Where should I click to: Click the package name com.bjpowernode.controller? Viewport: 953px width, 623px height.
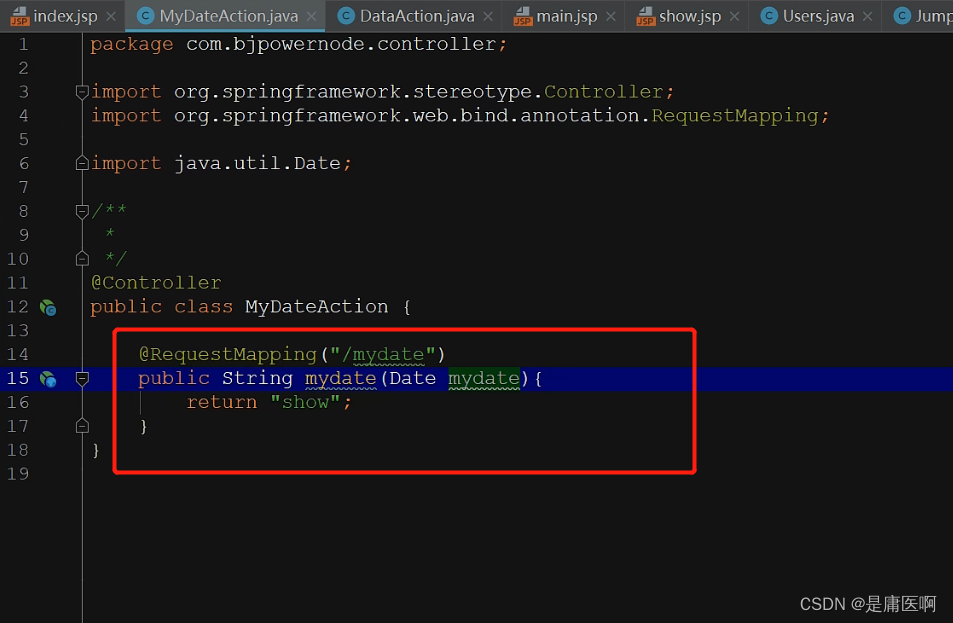(x=340, y=44)
